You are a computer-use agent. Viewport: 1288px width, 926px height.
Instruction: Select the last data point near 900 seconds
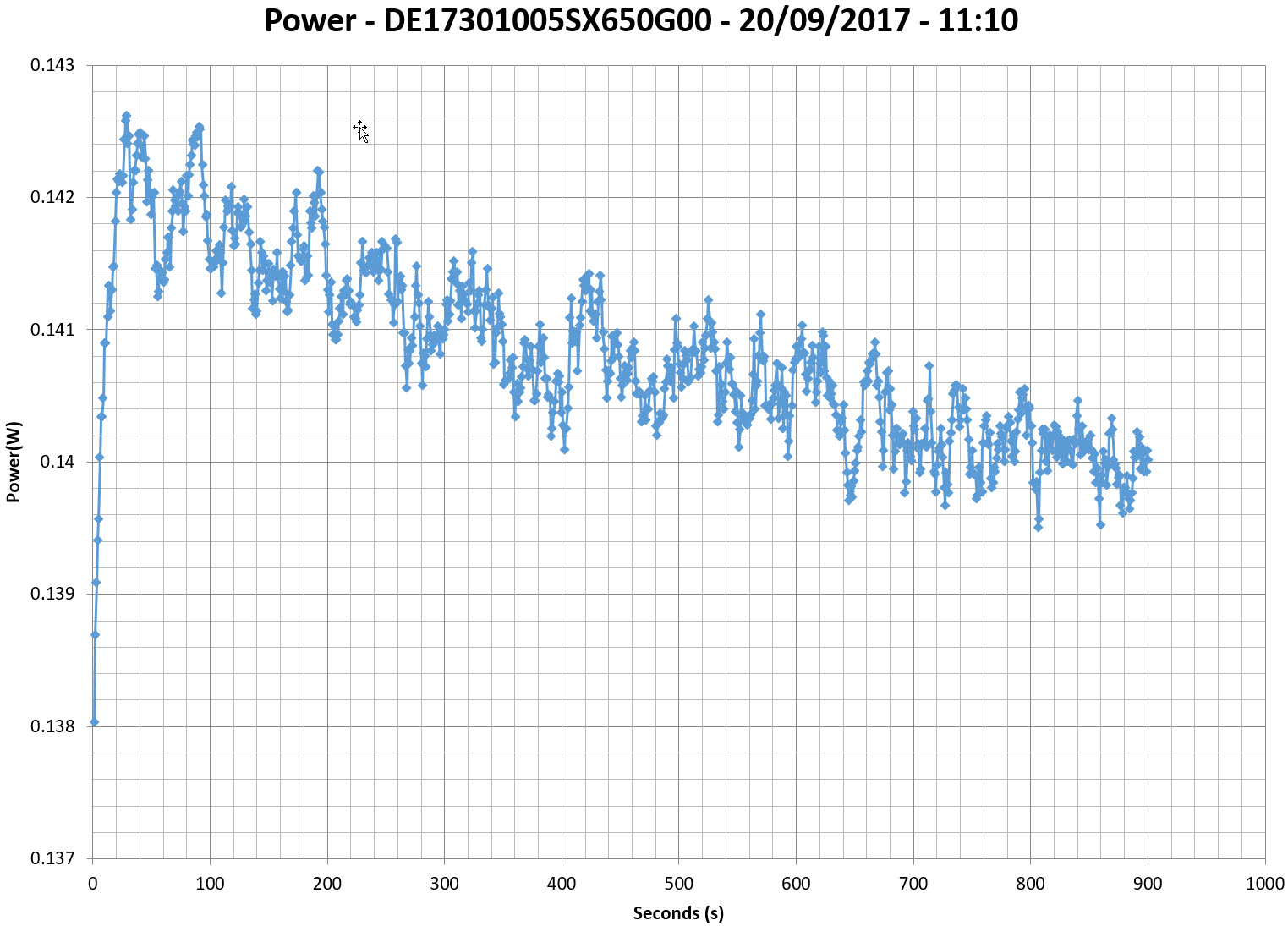click(x=1148, y=459)
